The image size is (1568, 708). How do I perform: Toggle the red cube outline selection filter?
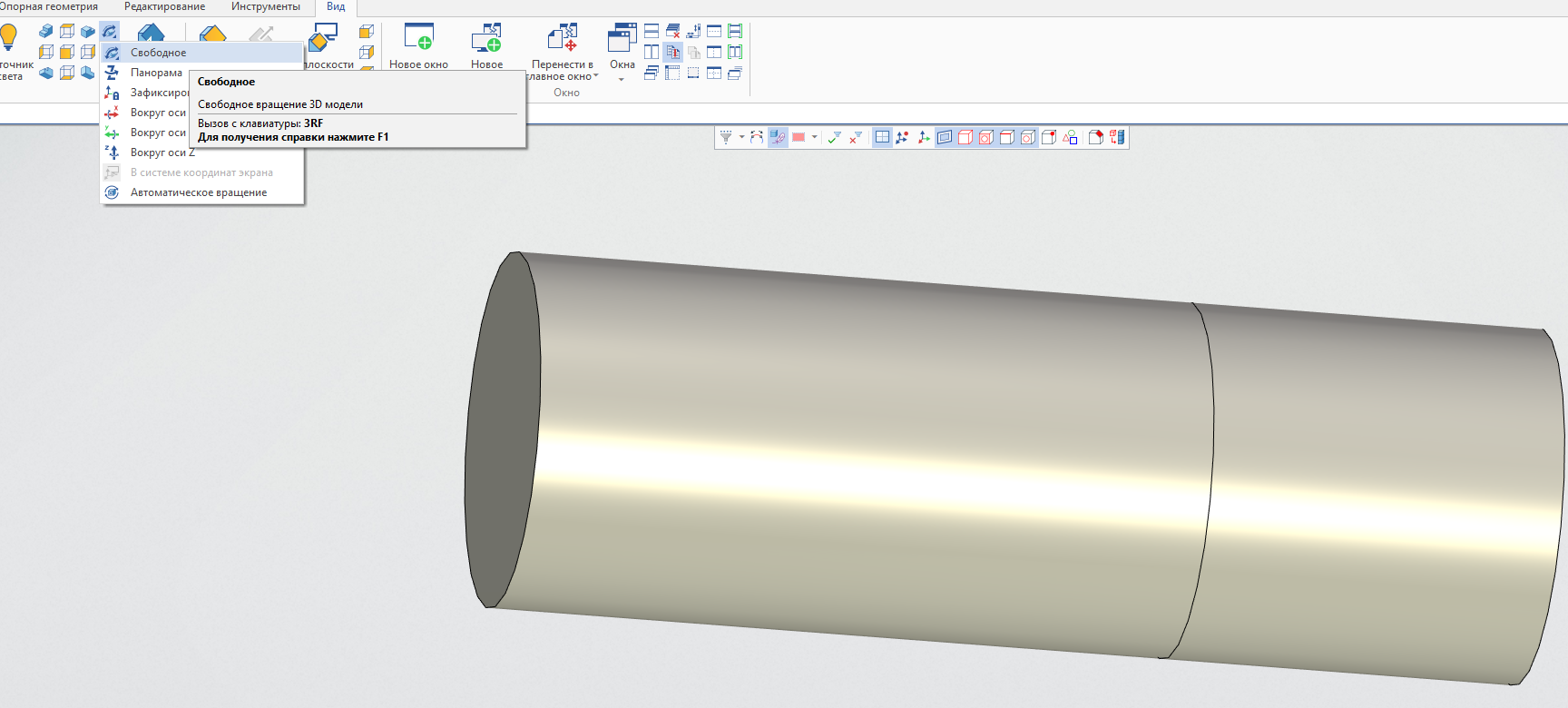tap(965, 138)
